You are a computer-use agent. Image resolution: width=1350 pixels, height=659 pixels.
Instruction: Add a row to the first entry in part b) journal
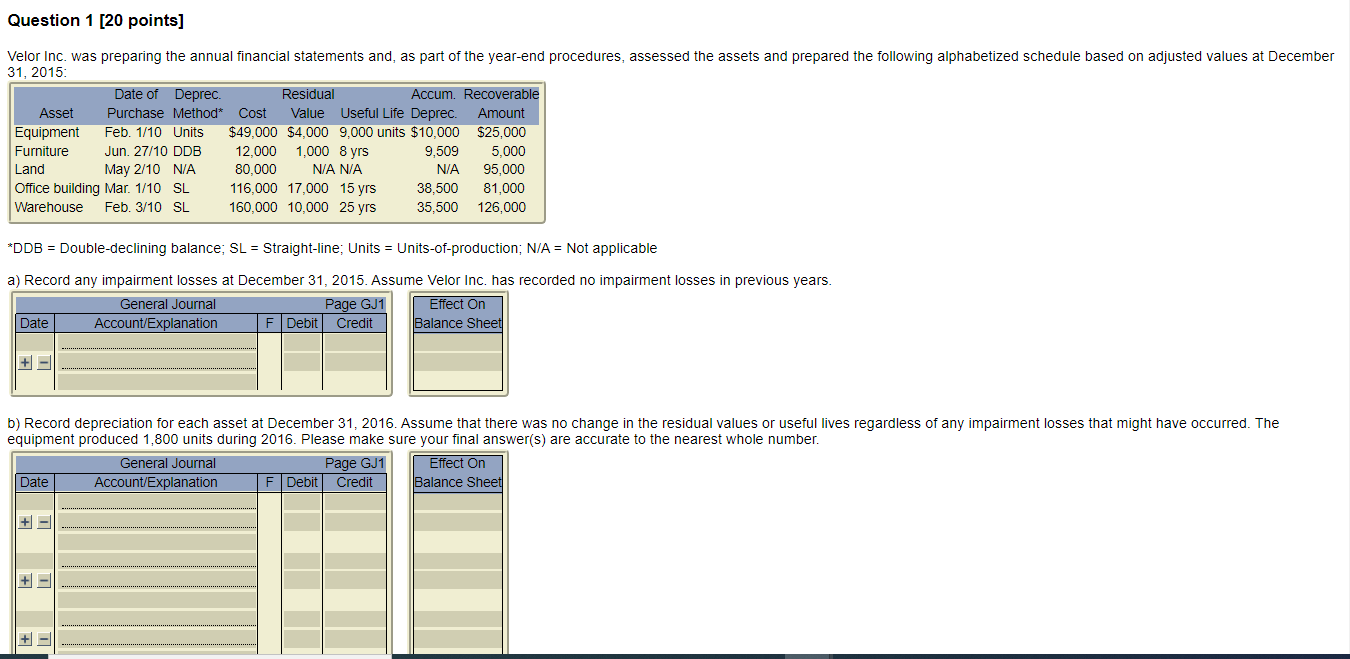tap(24, 521)
